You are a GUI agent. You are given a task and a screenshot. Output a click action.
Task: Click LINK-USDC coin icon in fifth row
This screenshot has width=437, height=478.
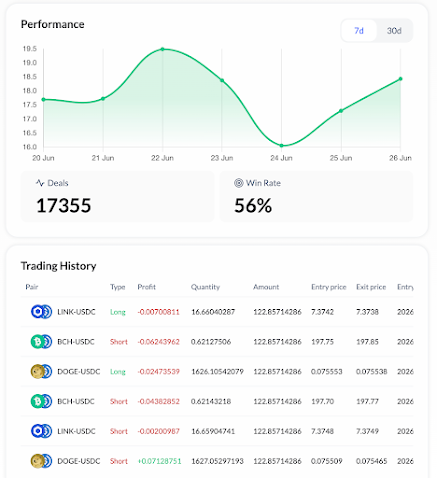[41, 431]
